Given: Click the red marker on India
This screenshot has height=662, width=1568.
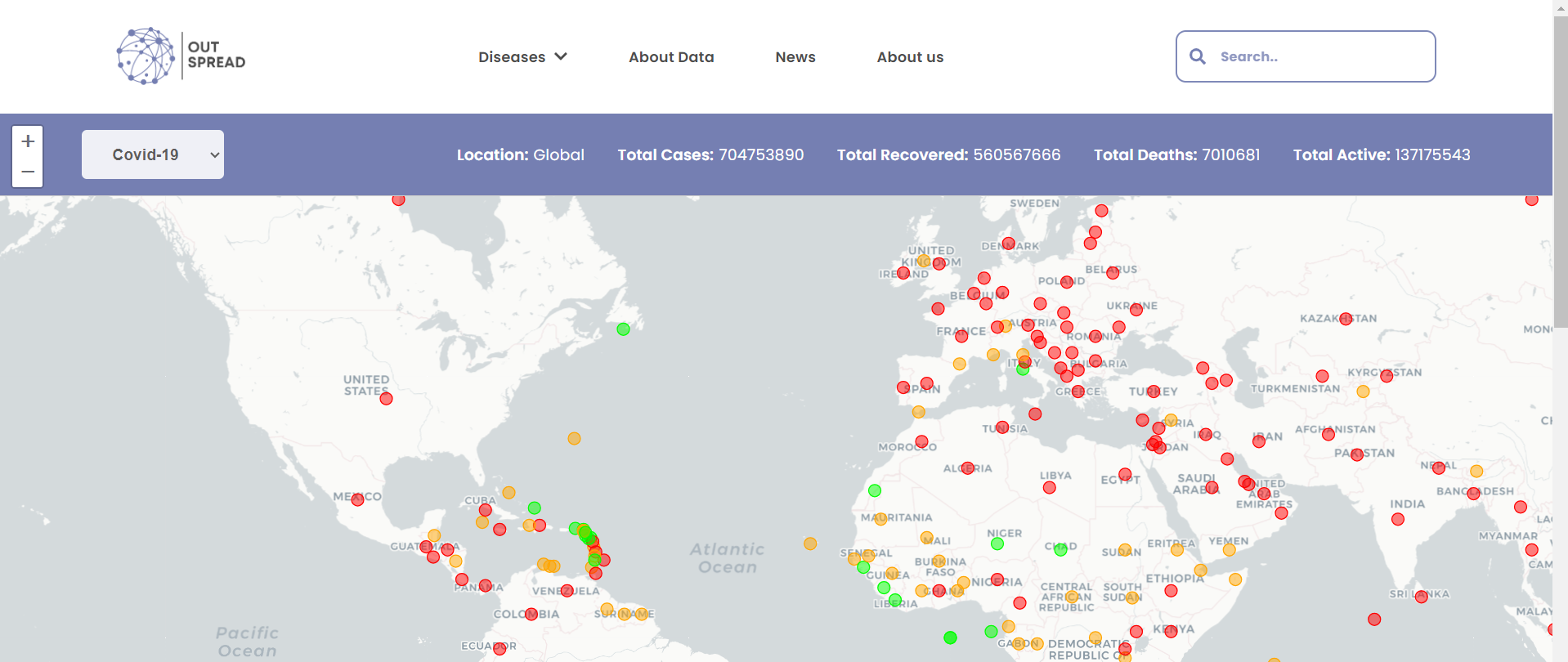Looking at the screenshot, I should pyautogui.click(x=1398, y=519).
